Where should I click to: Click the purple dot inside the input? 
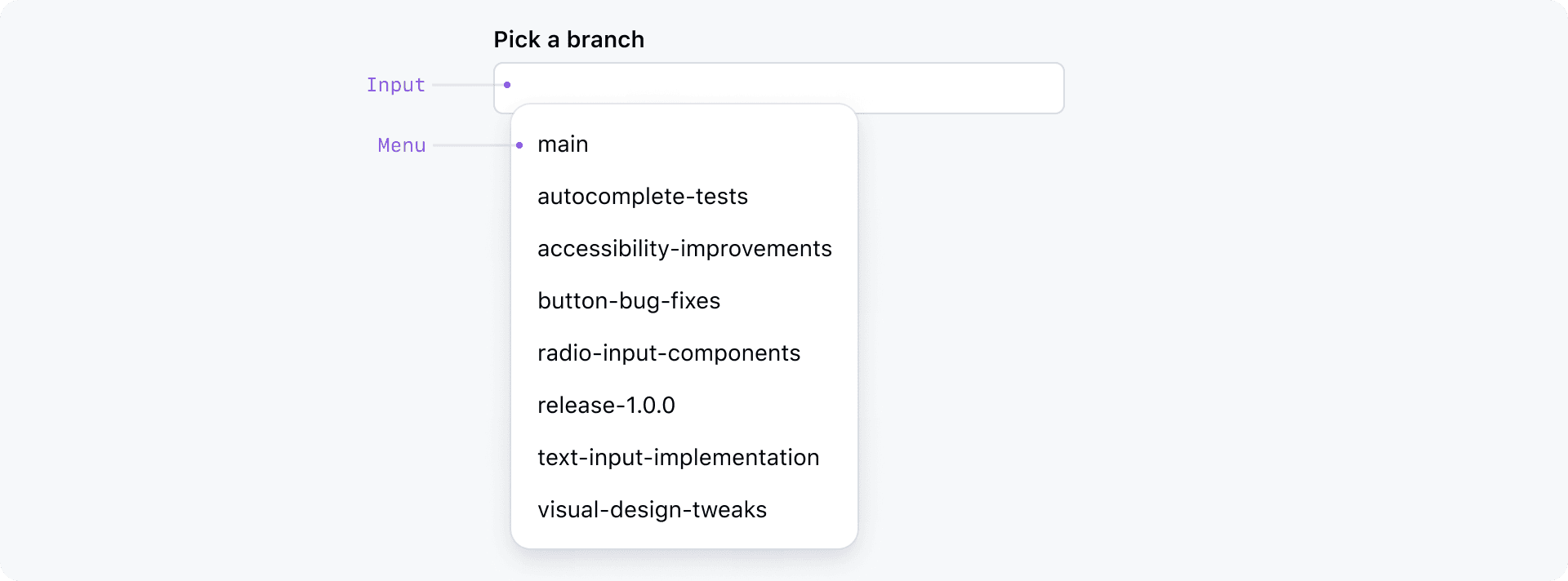(506, 84)
